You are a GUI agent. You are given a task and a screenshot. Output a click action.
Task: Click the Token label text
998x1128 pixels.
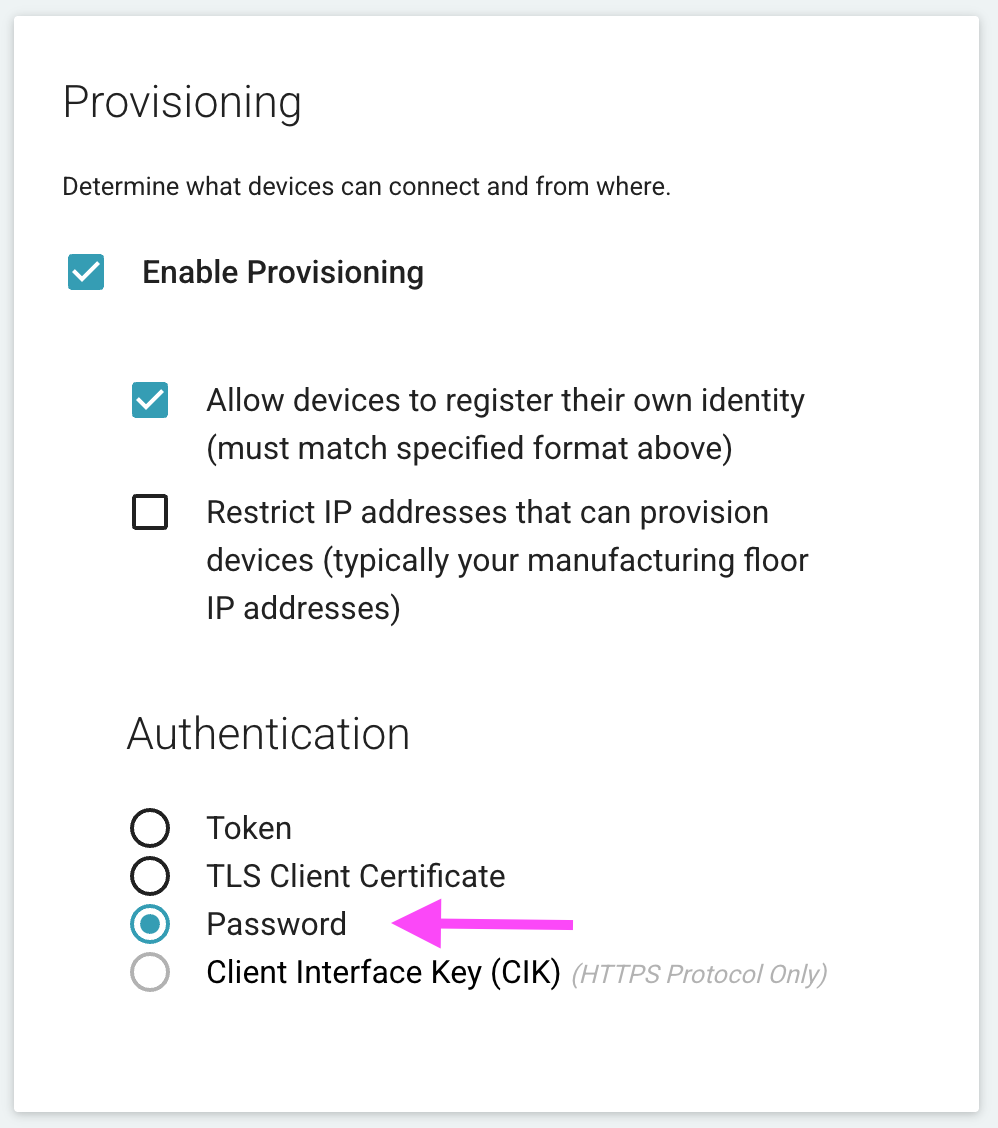click(249, 828)
